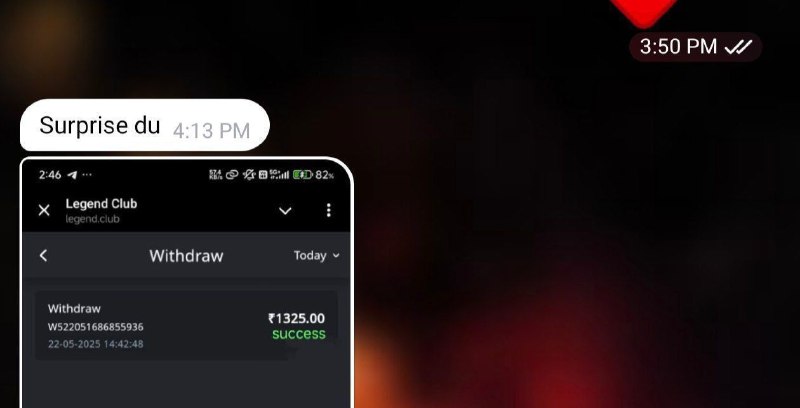Tap the muted bell status icon
800x408 pixels.
(x=249, y=175)
